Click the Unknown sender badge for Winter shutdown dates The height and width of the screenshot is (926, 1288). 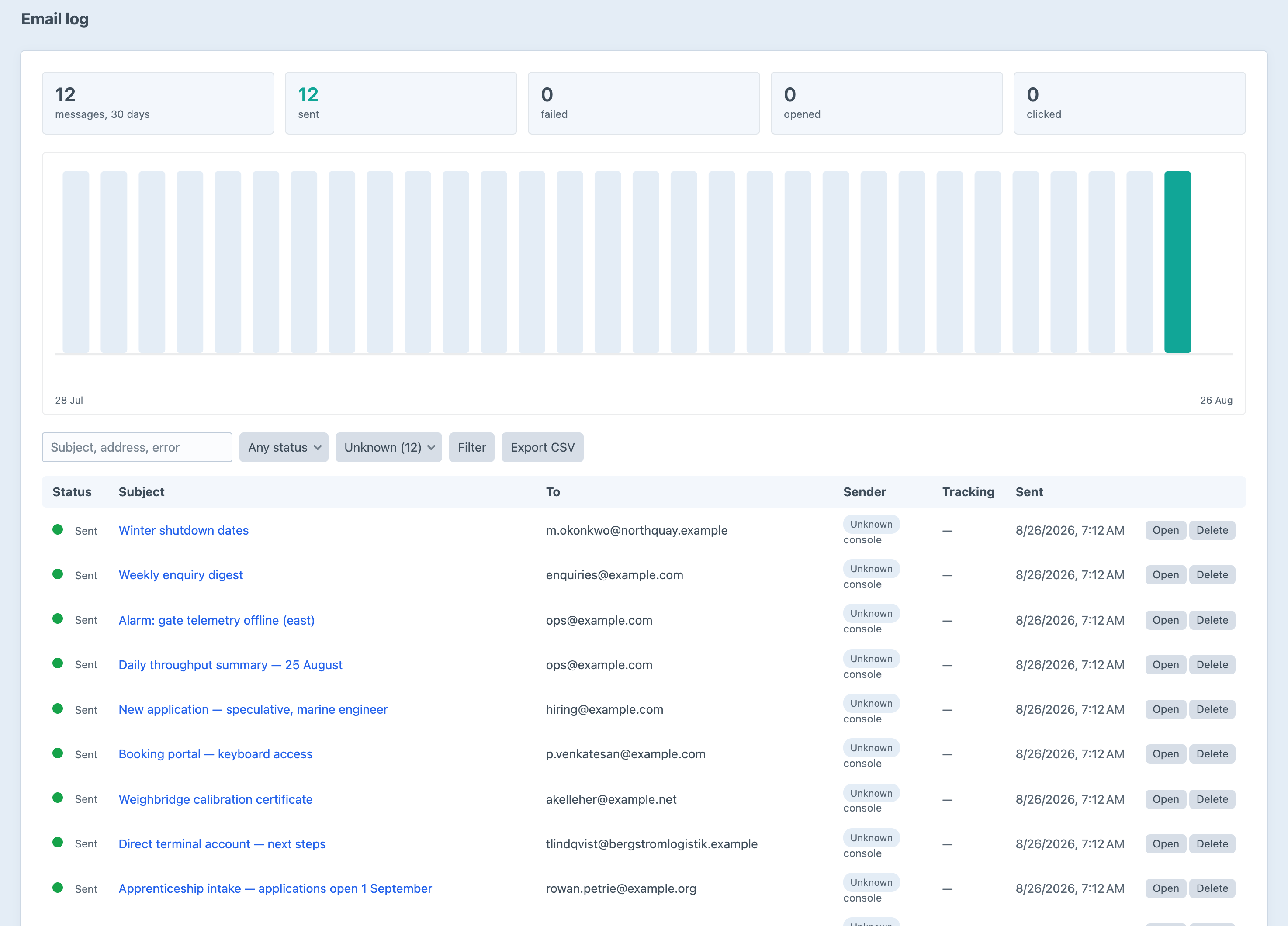click(871, 524)
